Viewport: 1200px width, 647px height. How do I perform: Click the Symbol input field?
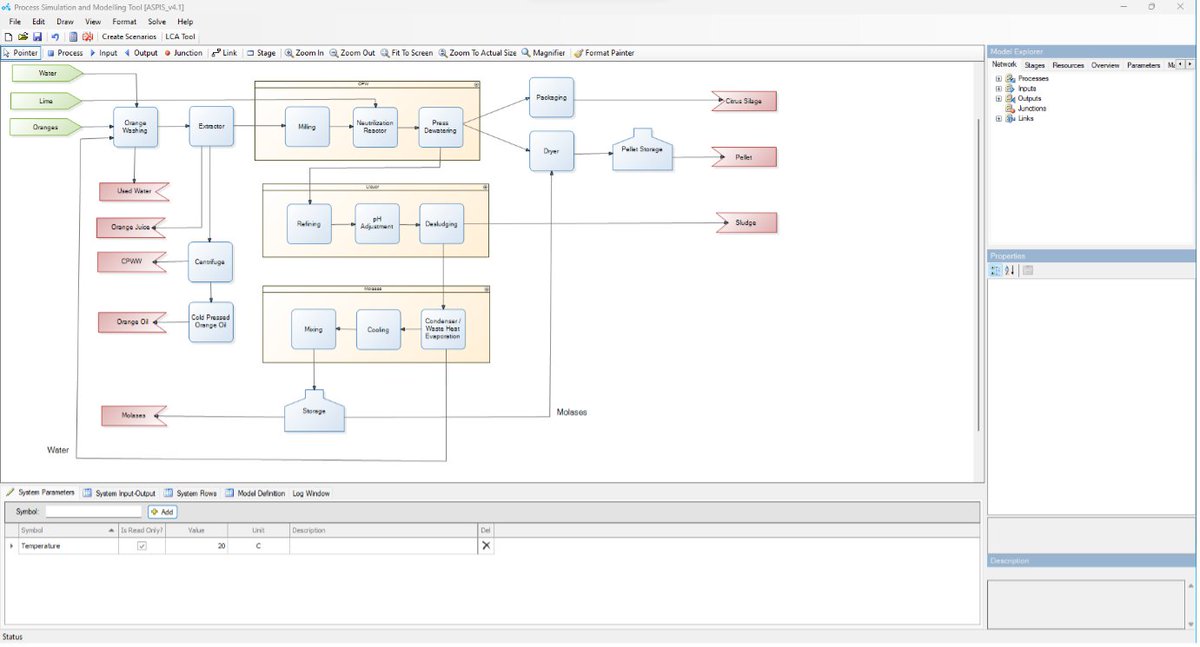click(93, 511)
